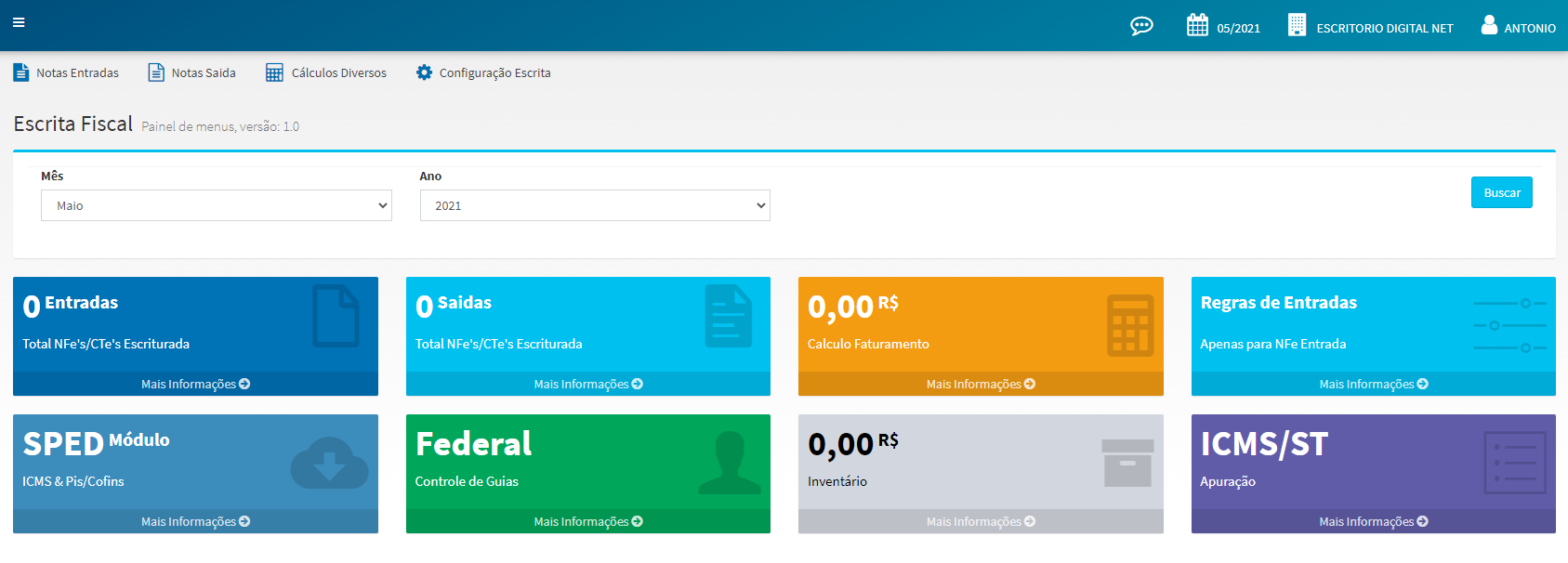The height and width of the screenshot is (563, 1568).
Task: Click the 'Regras de Entradas' heading
Action: pyautogui.click(x=1279, y=303)
